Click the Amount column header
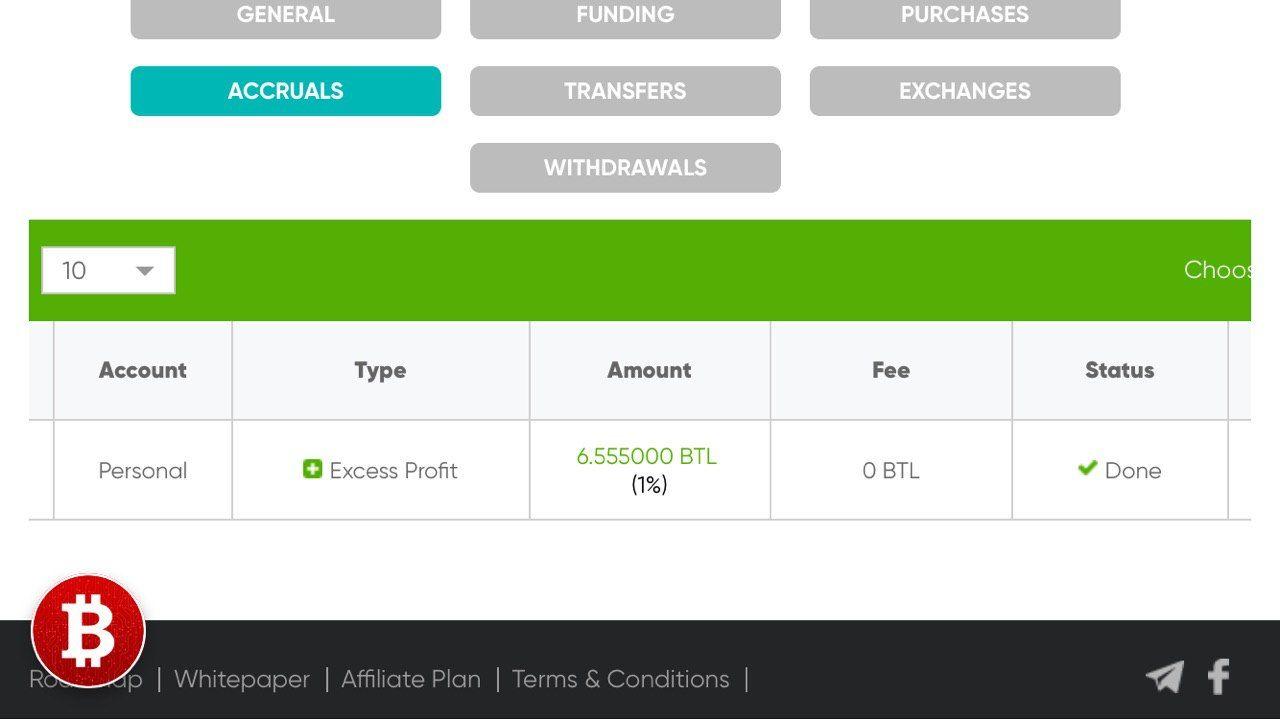The image size is (1280, 719). point(649,370)
